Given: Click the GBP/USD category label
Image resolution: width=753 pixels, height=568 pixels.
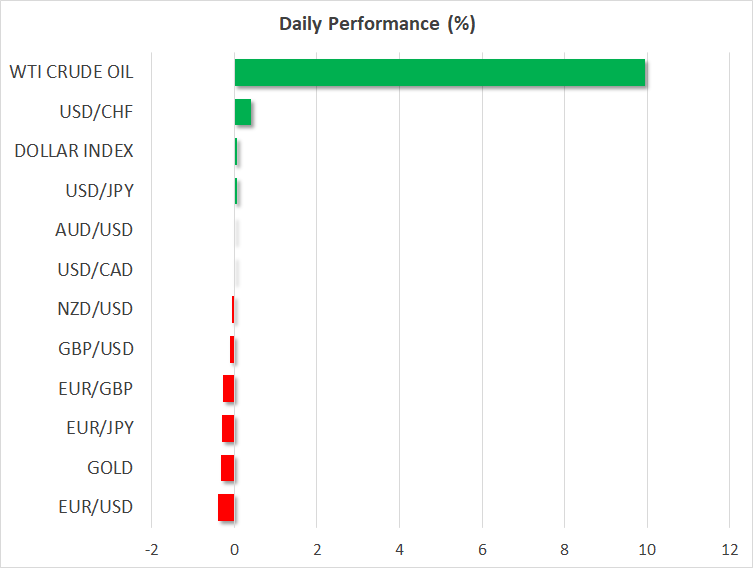Looking at the screenshot, I should 96,349.
